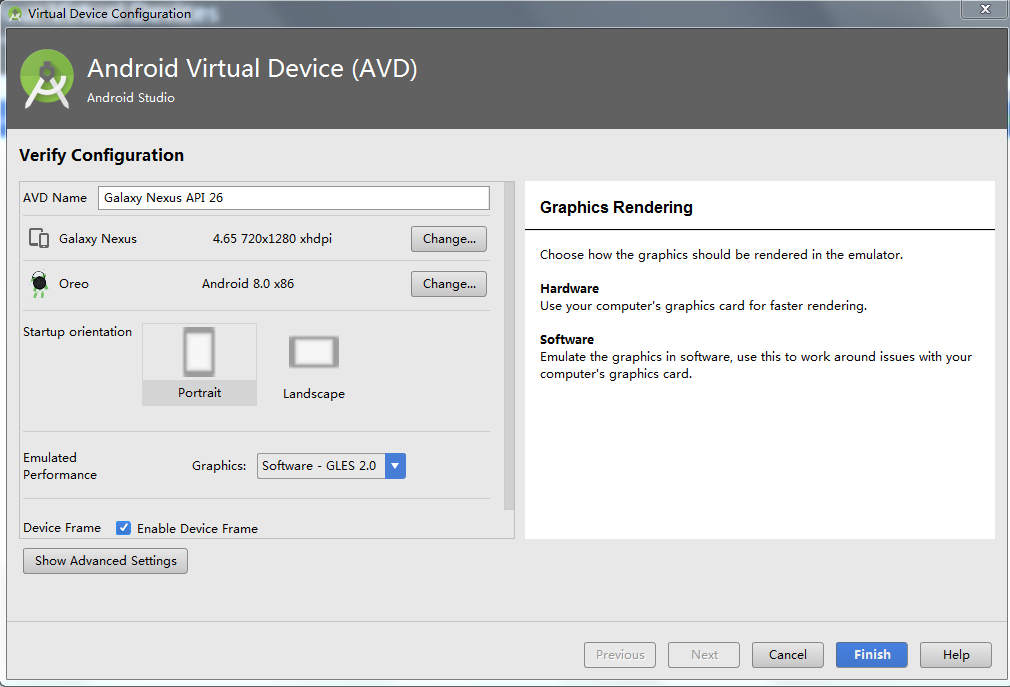Open the Graphics dropdown arrow
Image resolution: width=1010 pixels, height=687 pixels.
tap(395, 466)
